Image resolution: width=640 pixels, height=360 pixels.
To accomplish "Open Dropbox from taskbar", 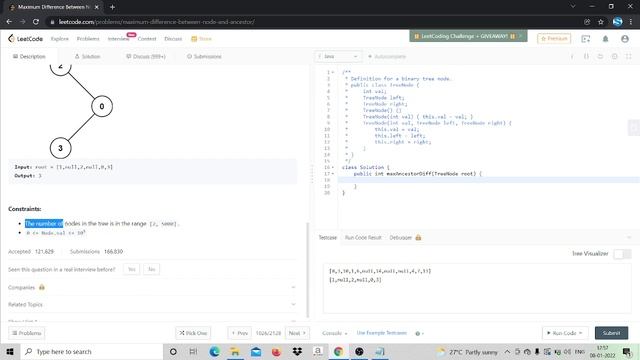I will tap(297, 351).
